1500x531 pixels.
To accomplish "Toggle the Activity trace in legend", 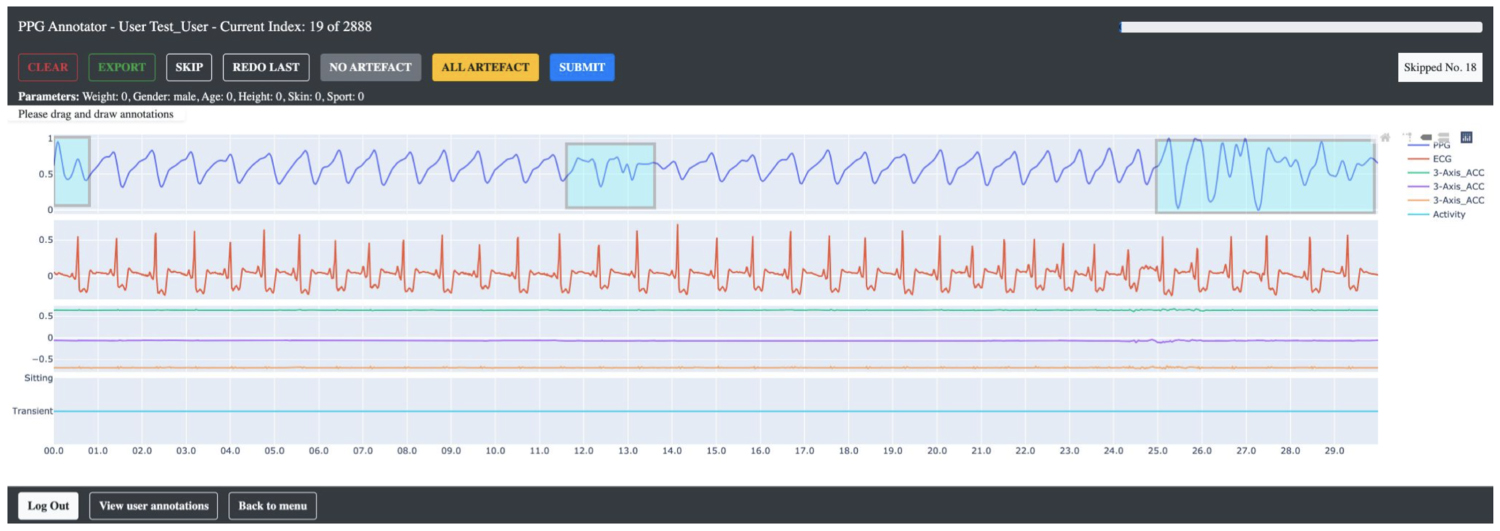I will [x=1448, y=214].
